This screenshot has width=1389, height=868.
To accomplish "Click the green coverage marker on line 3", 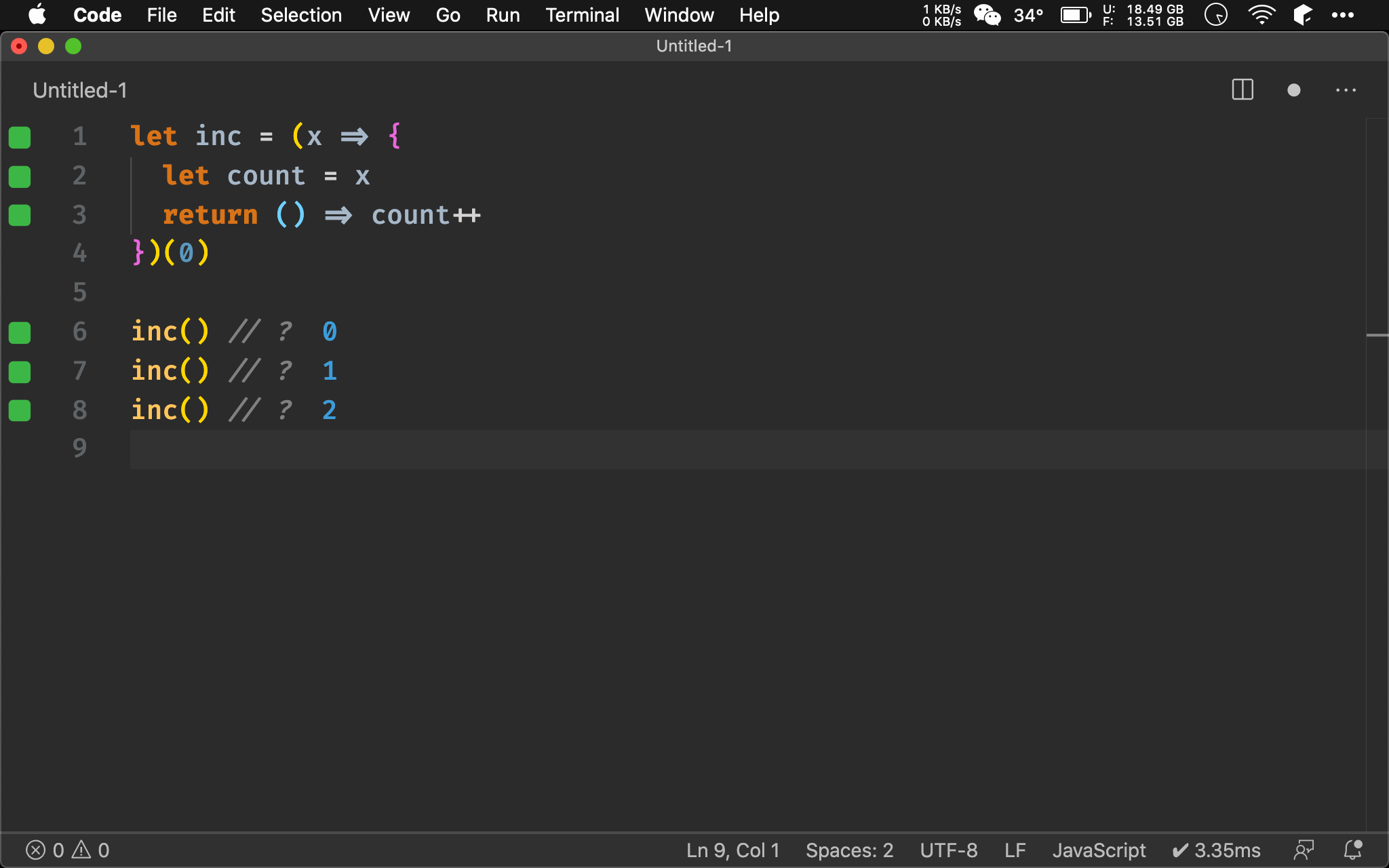I will pyautogui.click(x=20, y=215).
